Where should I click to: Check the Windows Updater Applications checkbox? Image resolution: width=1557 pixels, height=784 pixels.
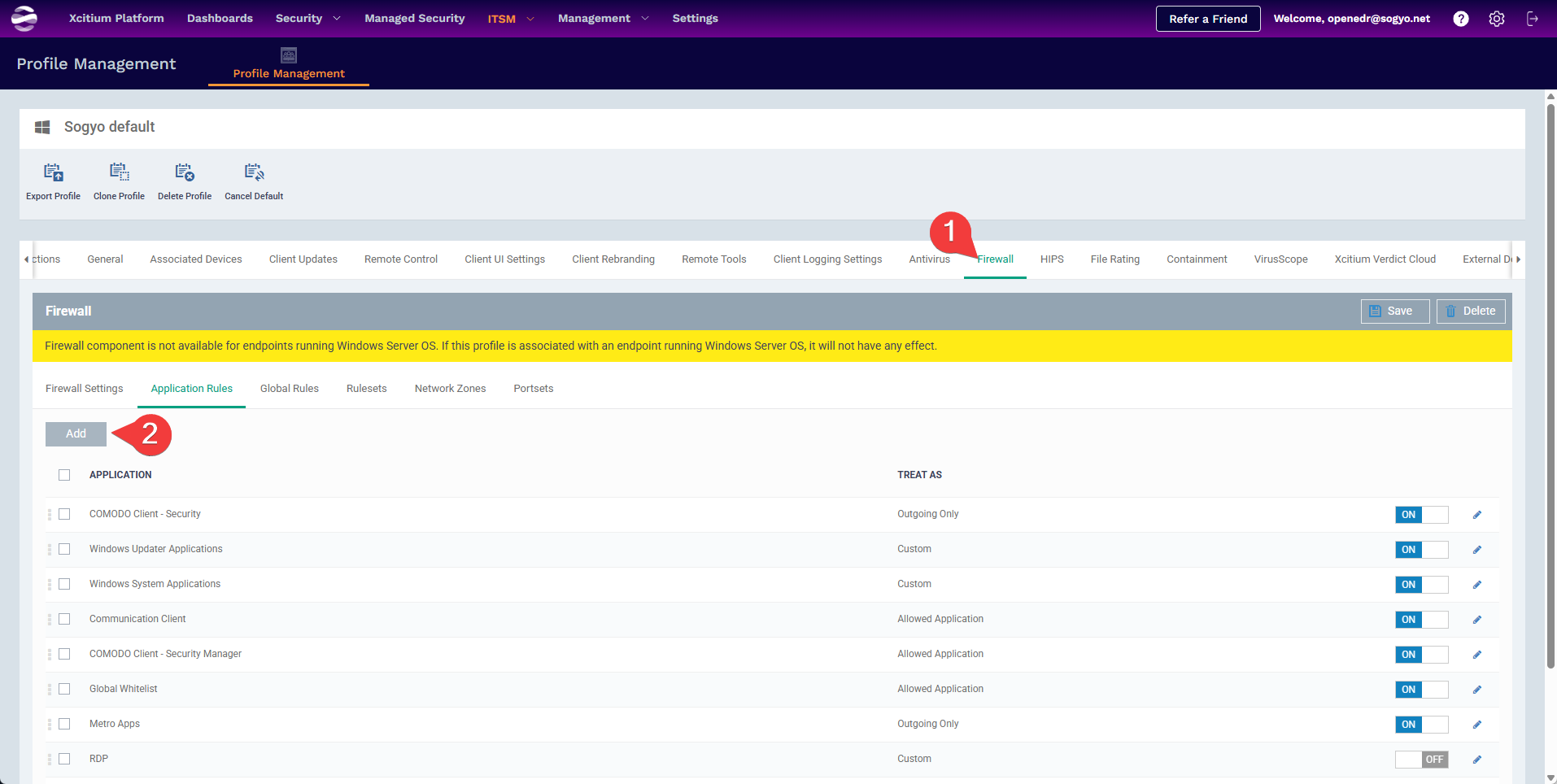64,549
